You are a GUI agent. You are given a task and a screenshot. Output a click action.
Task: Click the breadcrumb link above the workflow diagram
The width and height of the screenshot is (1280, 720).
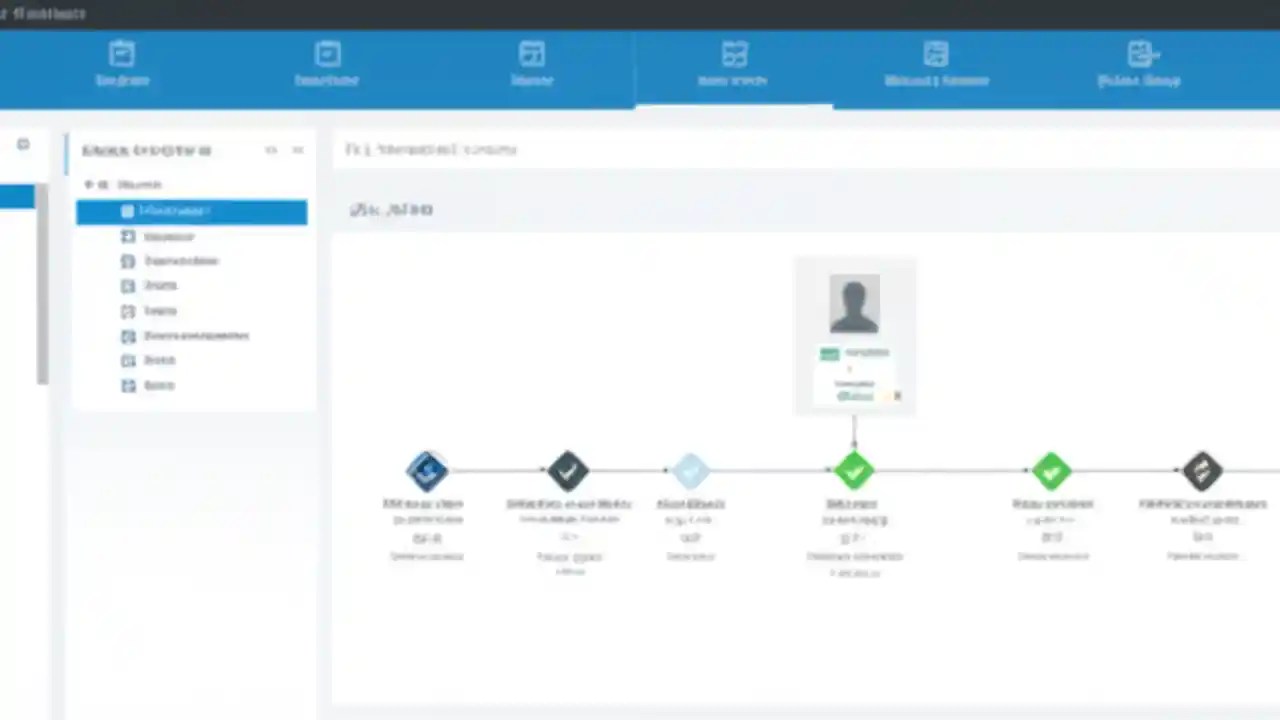coord(430,149)
